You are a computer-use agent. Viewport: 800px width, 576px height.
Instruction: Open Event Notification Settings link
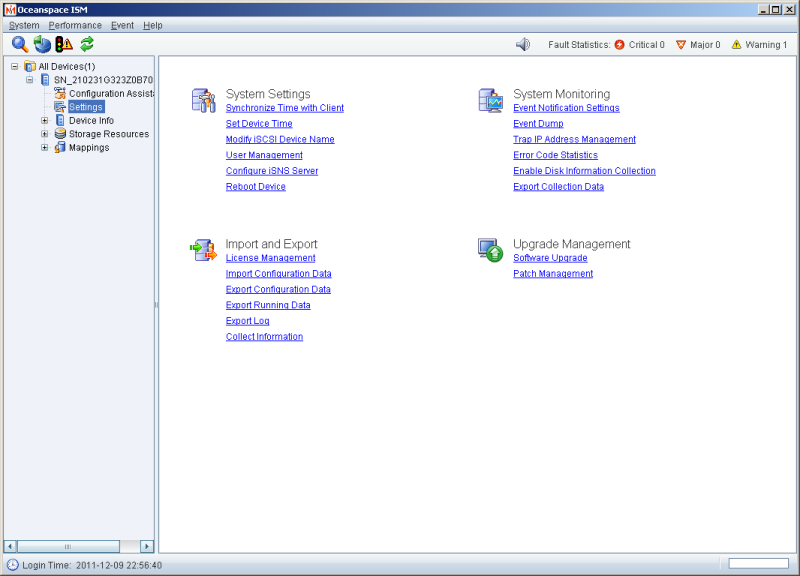click(566, 108)
